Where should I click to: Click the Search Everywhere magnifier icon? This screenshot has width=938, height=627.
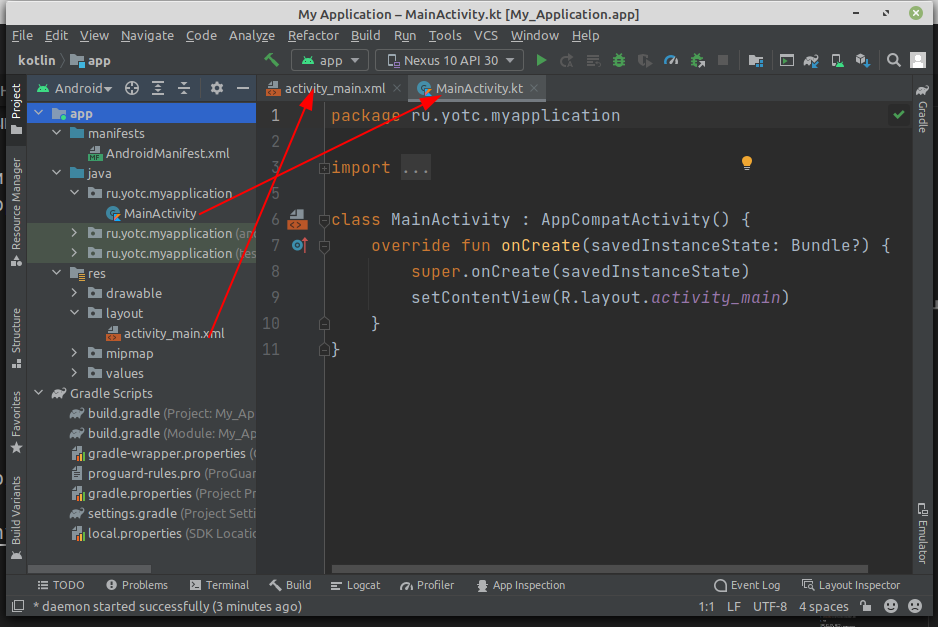coord(894,60)
